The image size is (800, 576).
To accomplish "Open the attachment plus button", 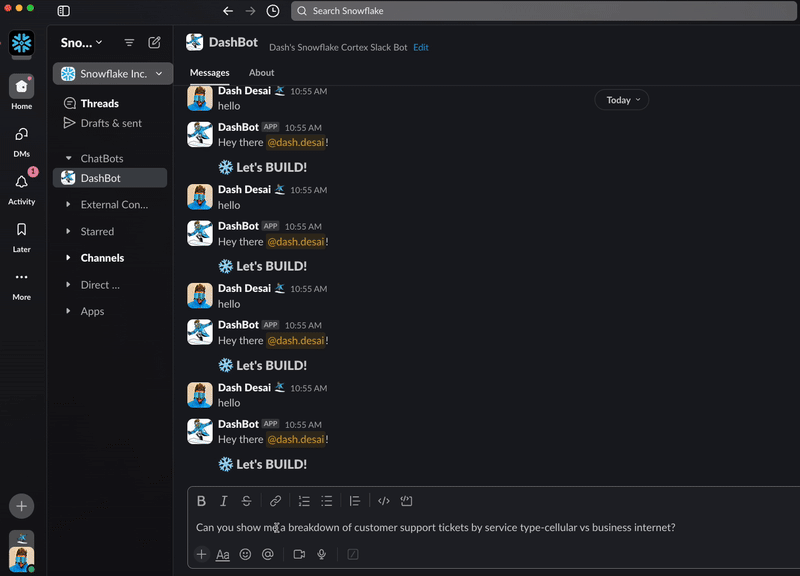I will coord(202,554).
